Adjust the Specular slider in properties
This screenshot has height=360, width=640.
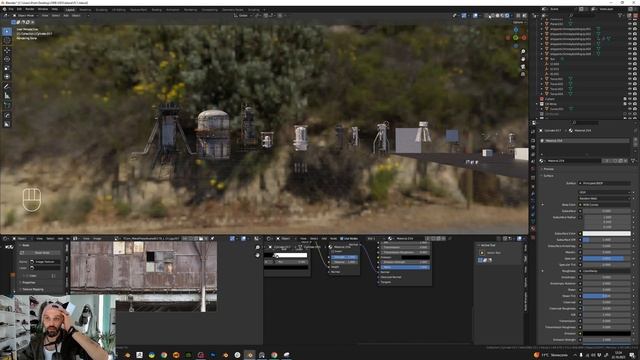click(x=607, y=258)
